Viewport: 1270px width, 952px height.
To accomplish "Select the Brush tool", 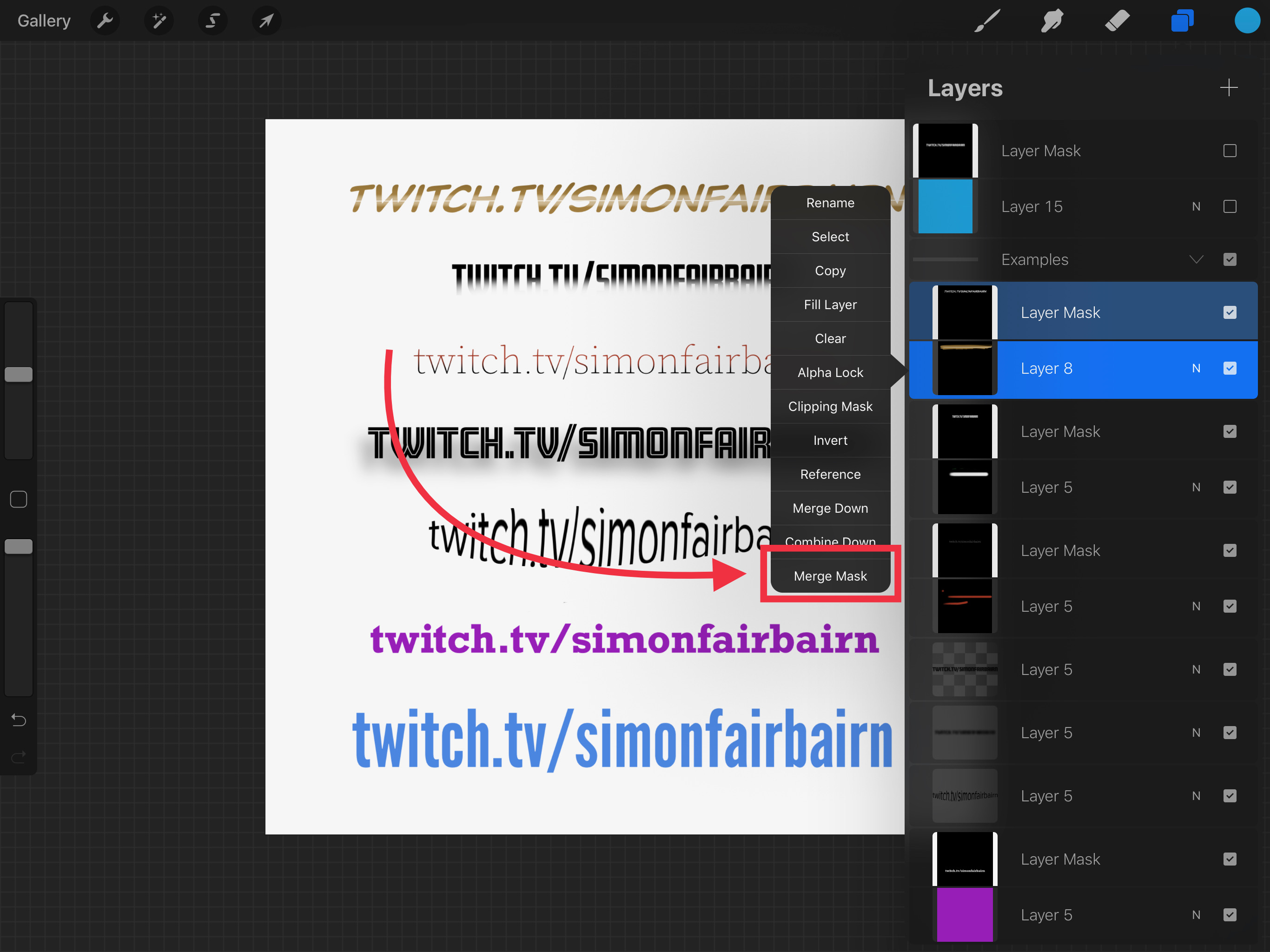I will coord(987,21).
